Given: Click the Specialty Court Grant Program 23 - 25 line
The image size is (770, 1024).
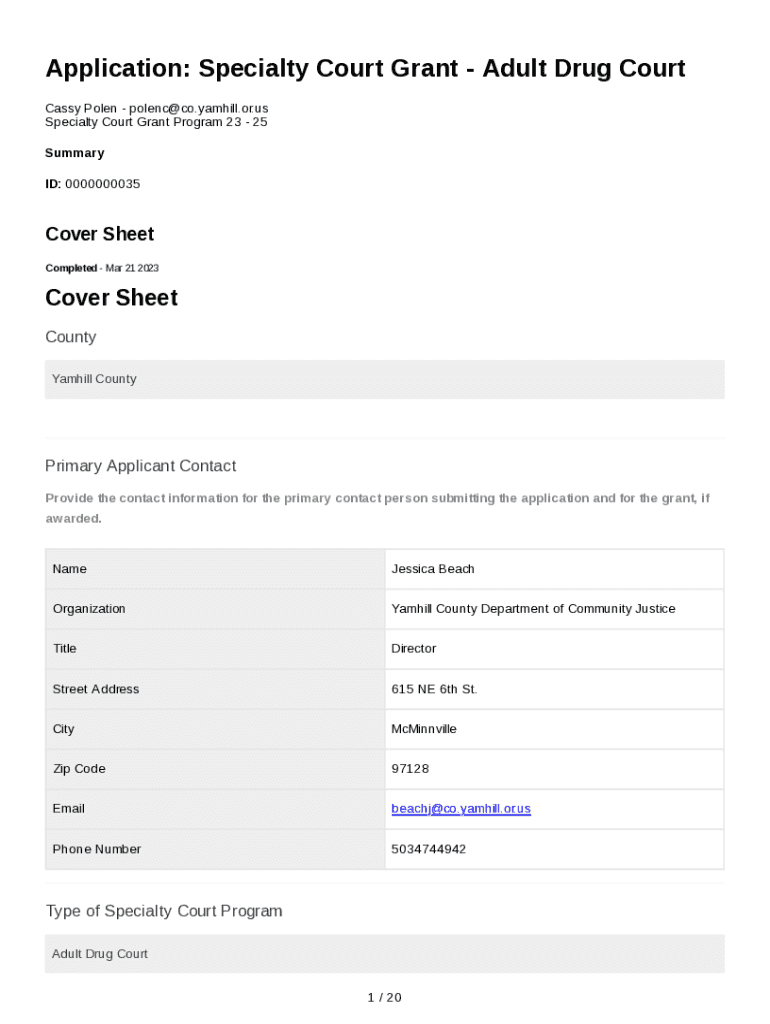Looking at the screenshot, I should [x=156, y=122].
